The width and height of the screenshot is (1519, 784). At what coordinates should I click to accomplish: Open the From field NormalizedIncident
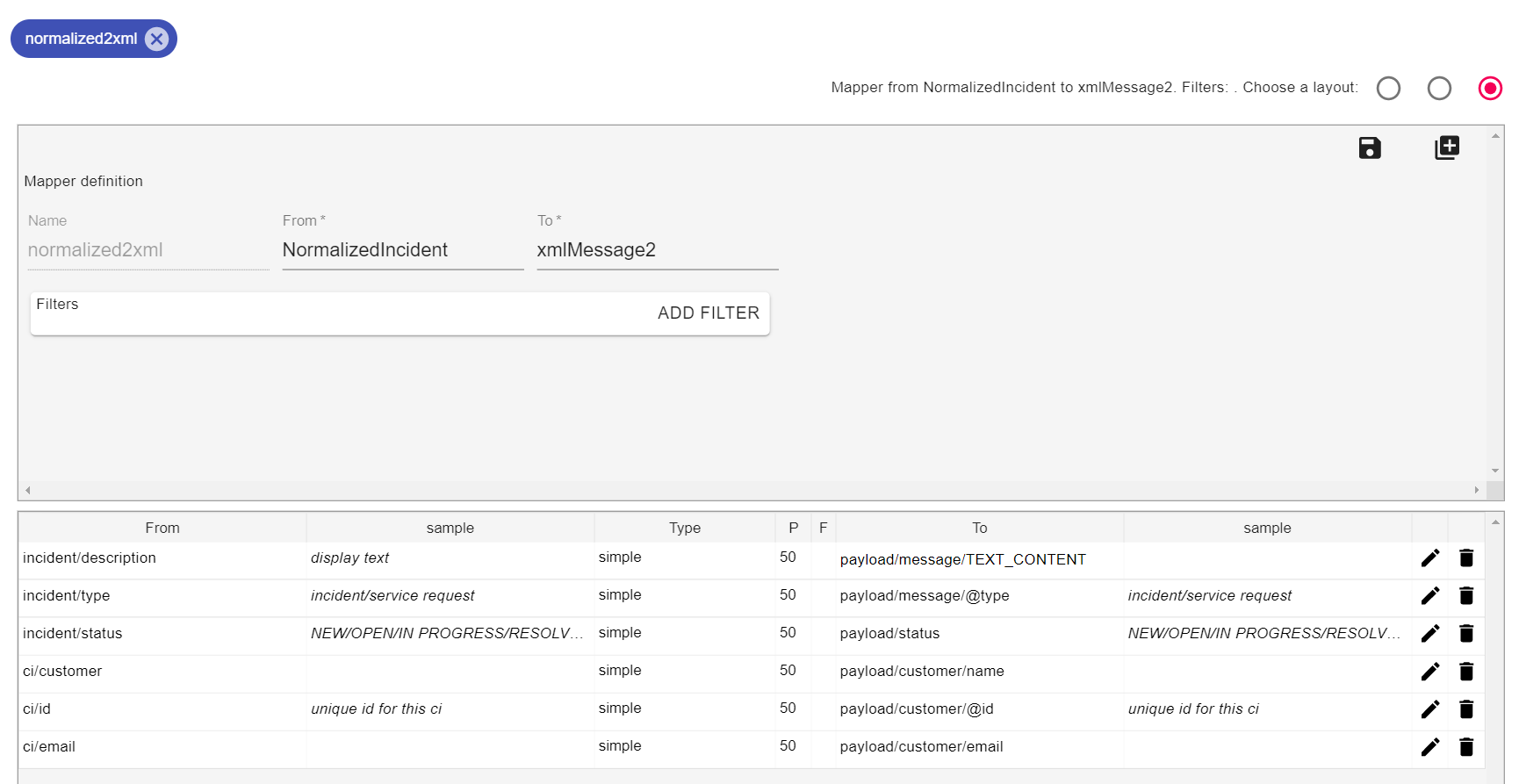(x=402, y=250)
